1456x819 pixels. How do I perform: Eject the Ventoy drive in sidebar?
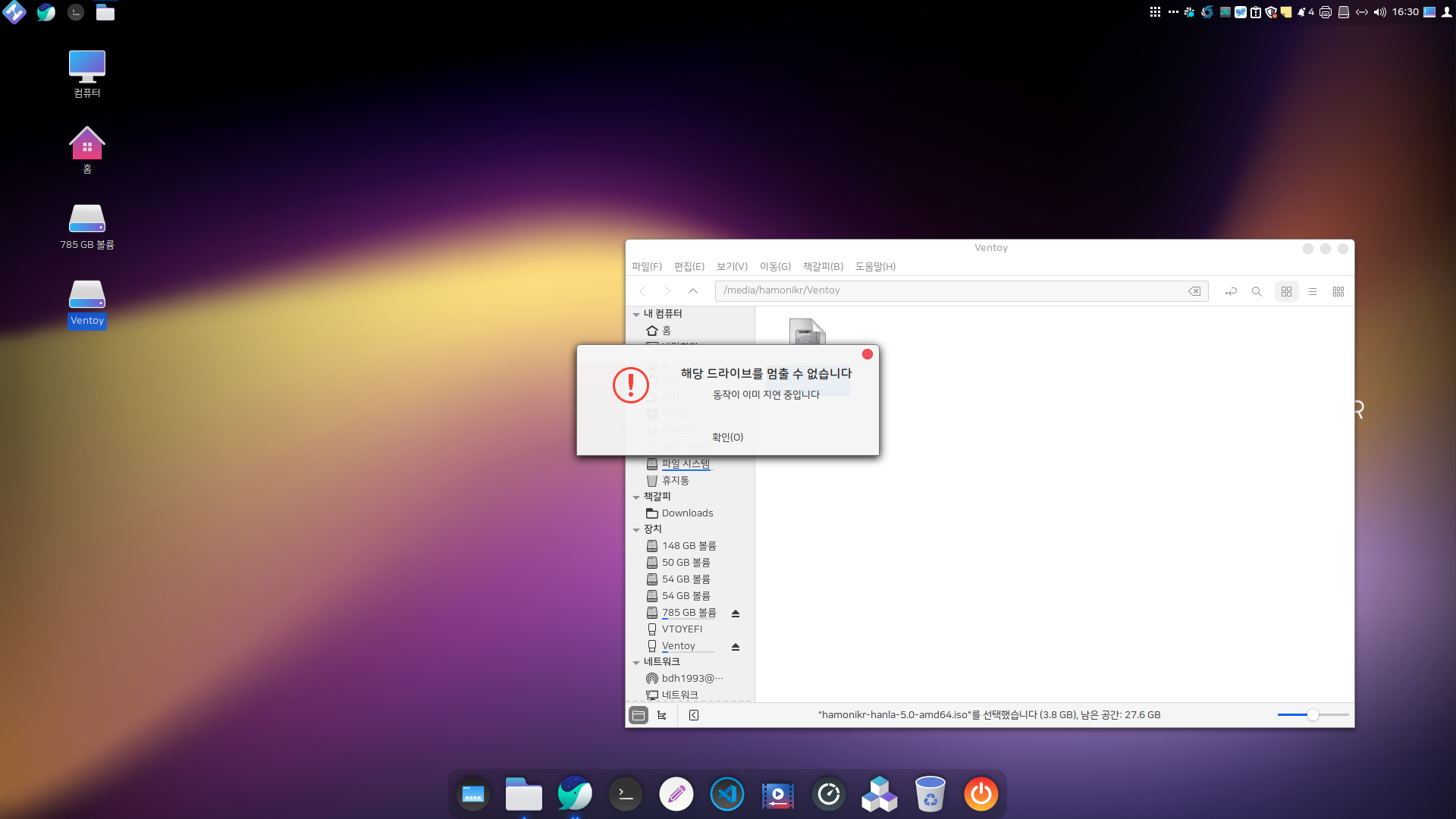tap(735, 647)
